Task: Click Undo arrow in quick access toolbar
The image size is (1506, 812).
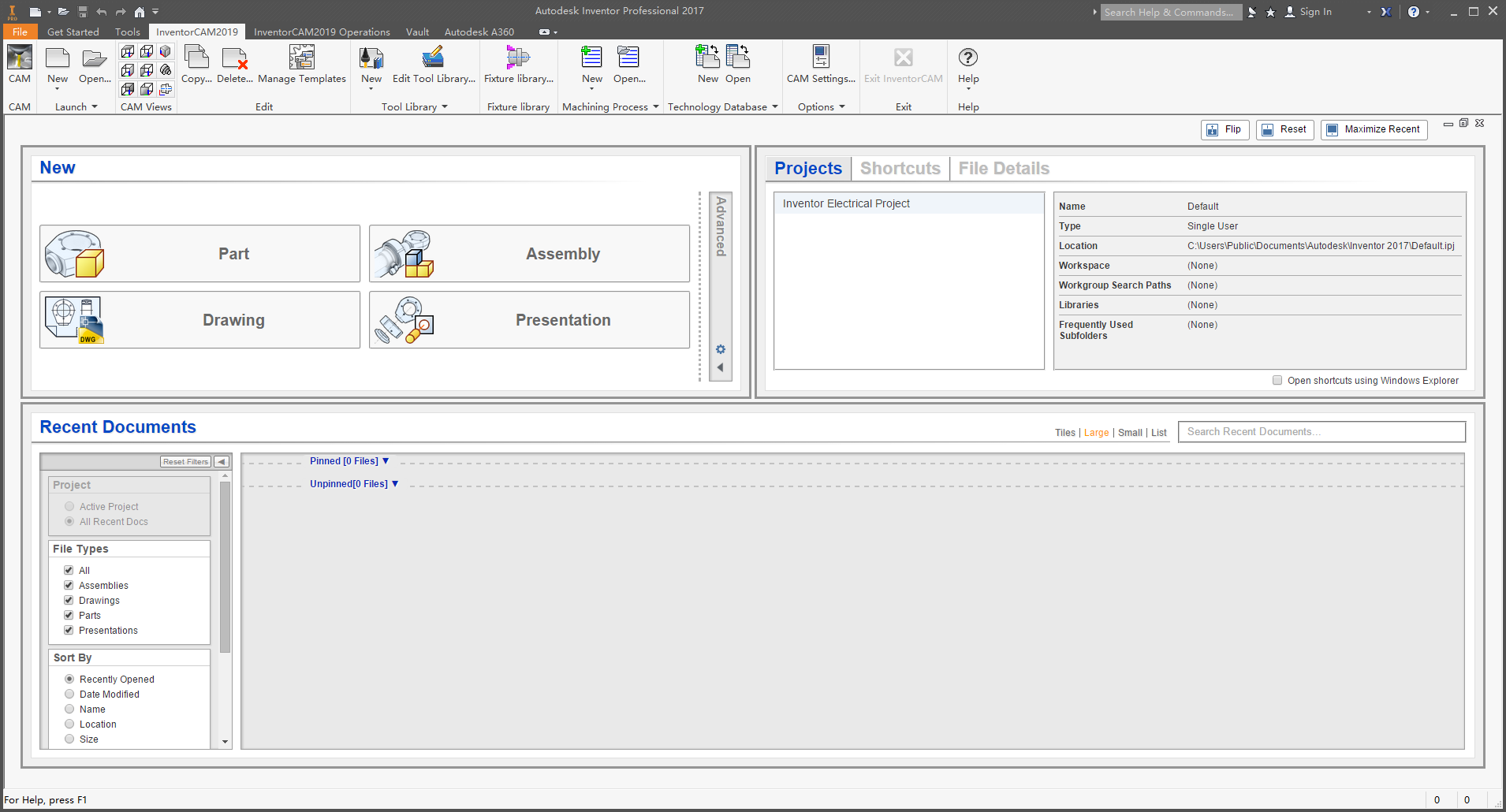Action: coord(101,12)
